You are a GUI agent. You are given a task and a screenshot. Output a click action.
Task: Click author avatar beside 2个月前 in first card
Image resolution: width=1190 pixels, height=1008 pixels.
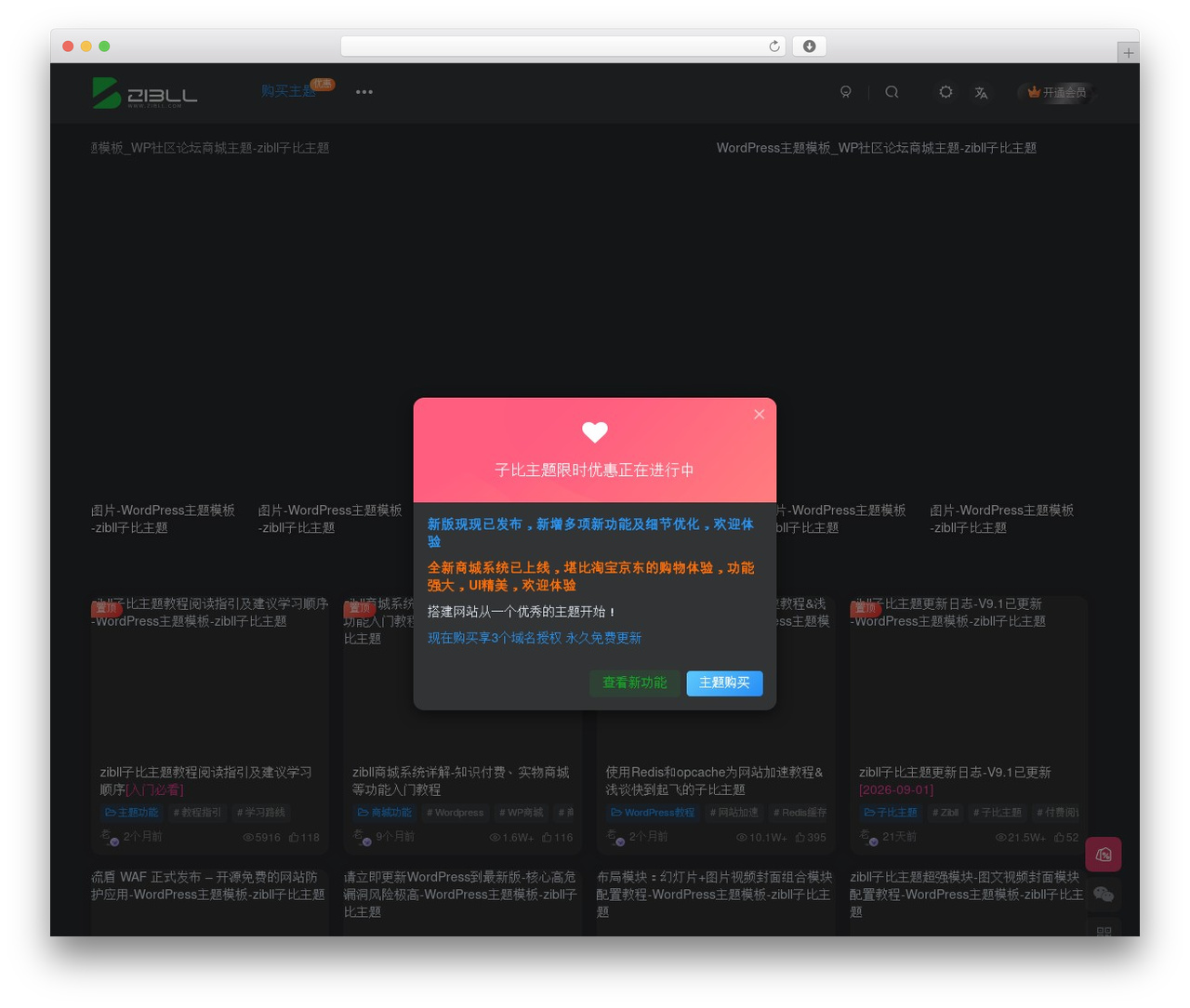tap(110, 837)
